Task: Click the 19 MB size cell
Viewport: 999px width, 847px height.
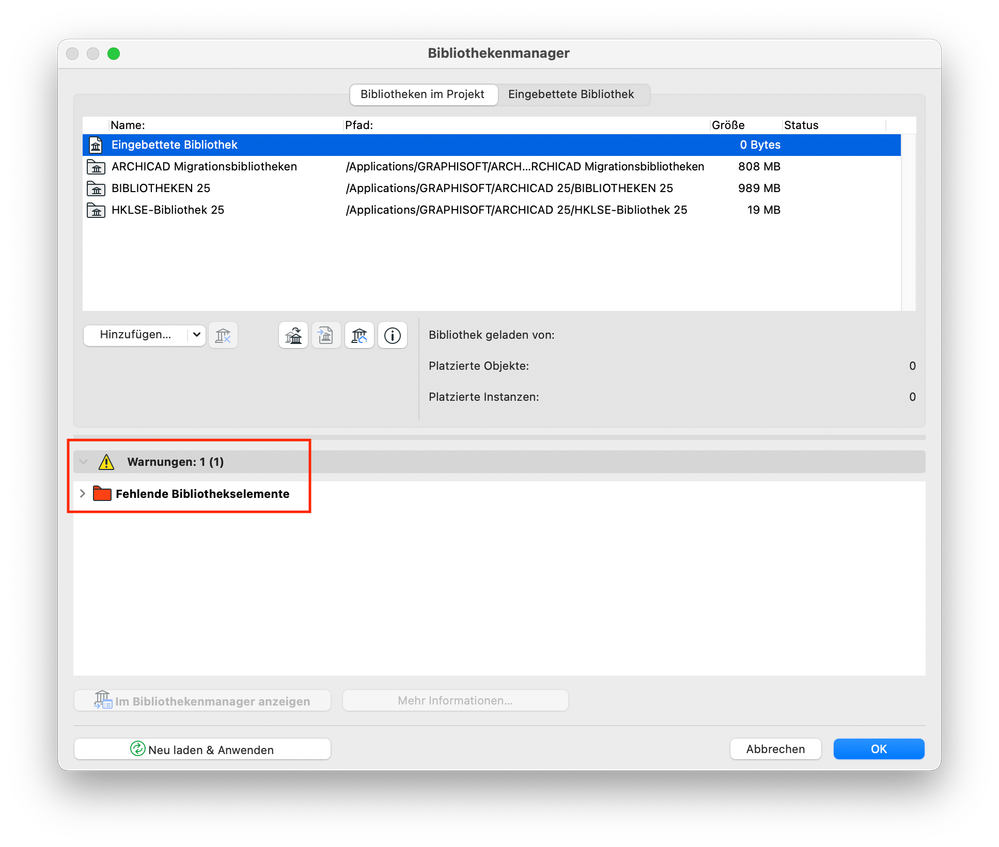Action: (x=763, y=210)
